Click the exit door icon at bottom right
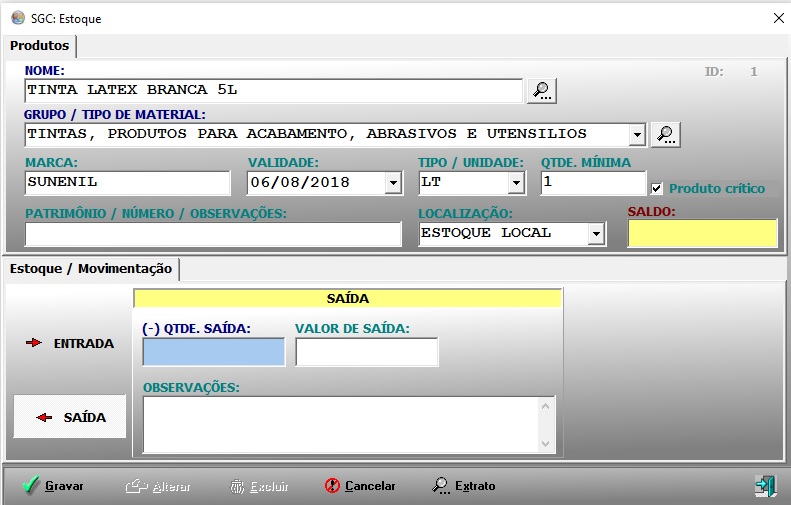791x505 pixels. click(765, 486)
